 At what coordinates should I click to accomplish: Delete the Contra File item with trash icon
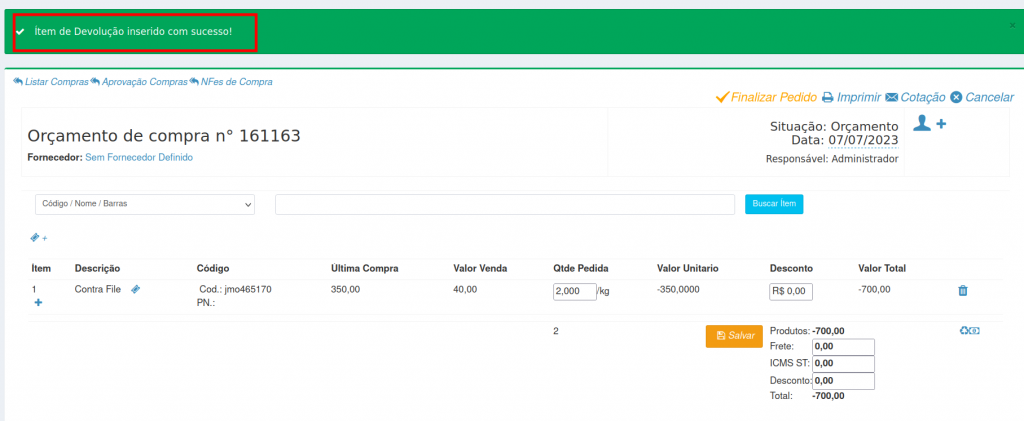(963, 291)
